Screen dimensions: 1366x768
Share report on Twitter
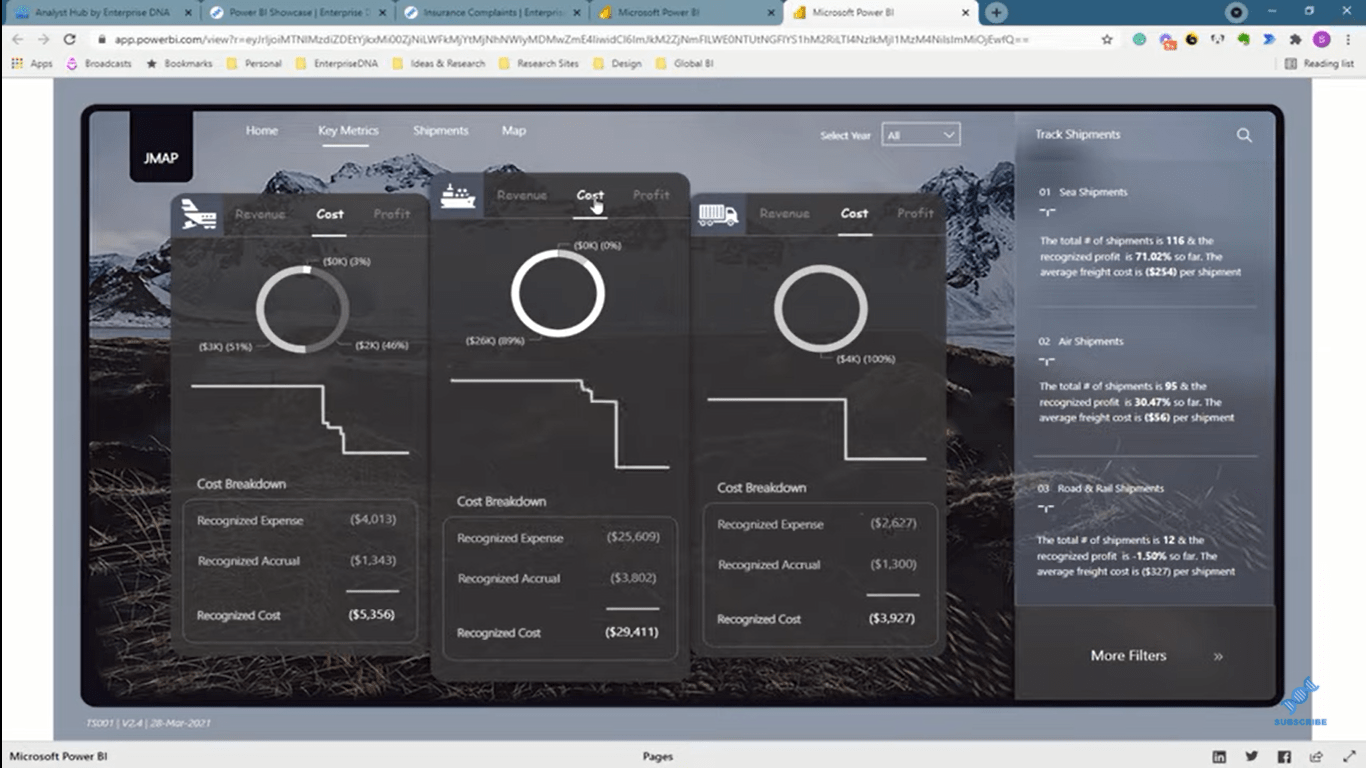click(x=1252, y=757)
